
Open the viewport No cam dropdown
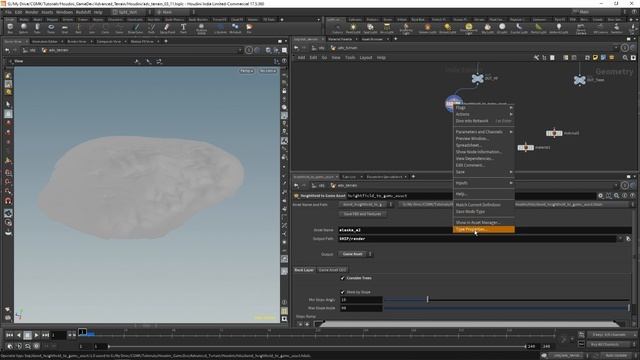(268, 71)
